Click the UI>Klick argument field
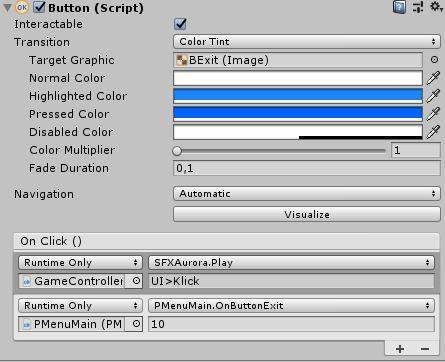 [291, 281]
